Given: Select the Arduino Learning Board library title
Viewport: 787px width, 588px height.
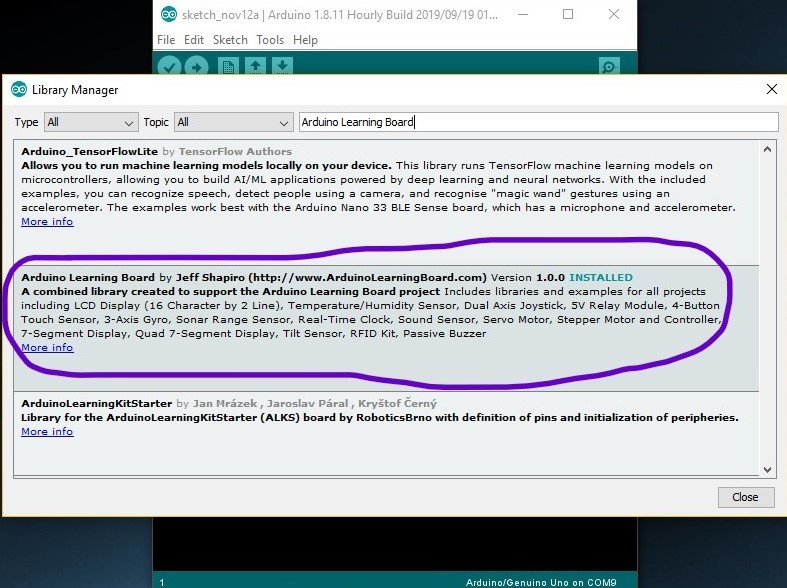Looking at the screenshot, I should [88, 277].
